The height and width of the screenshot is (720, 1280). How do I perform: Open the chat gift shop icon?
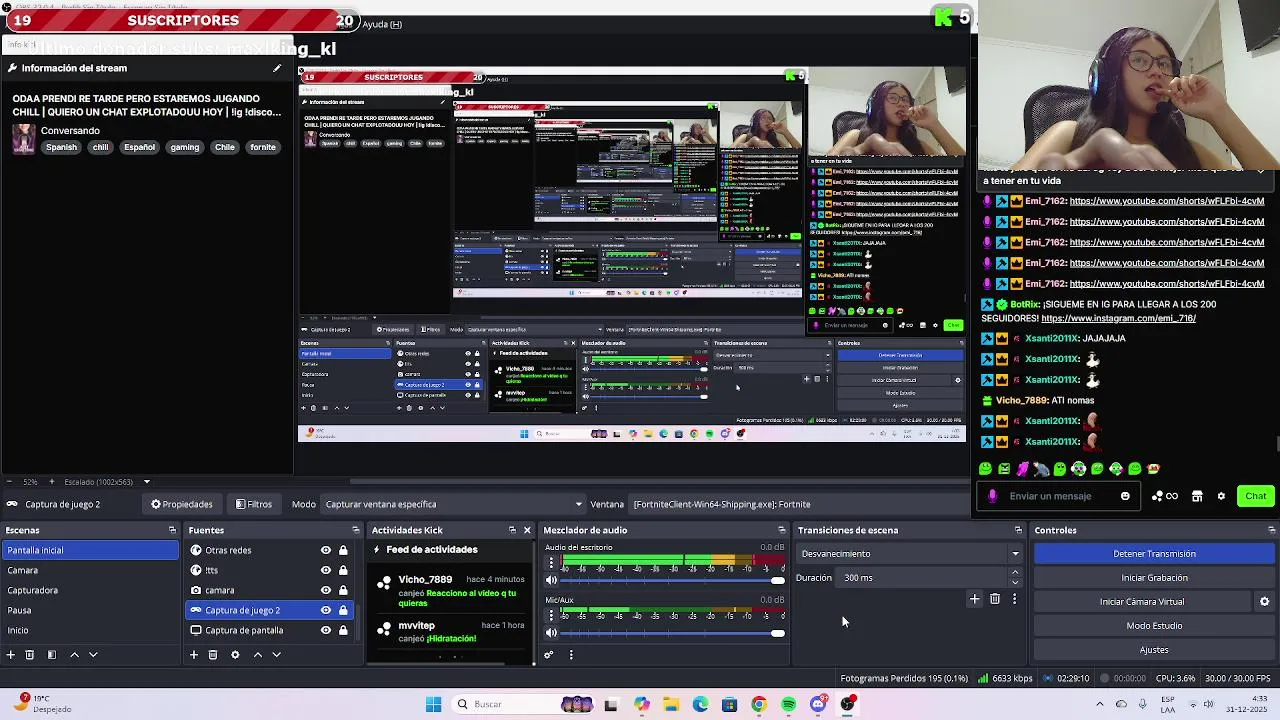(x=1197, y=496)
